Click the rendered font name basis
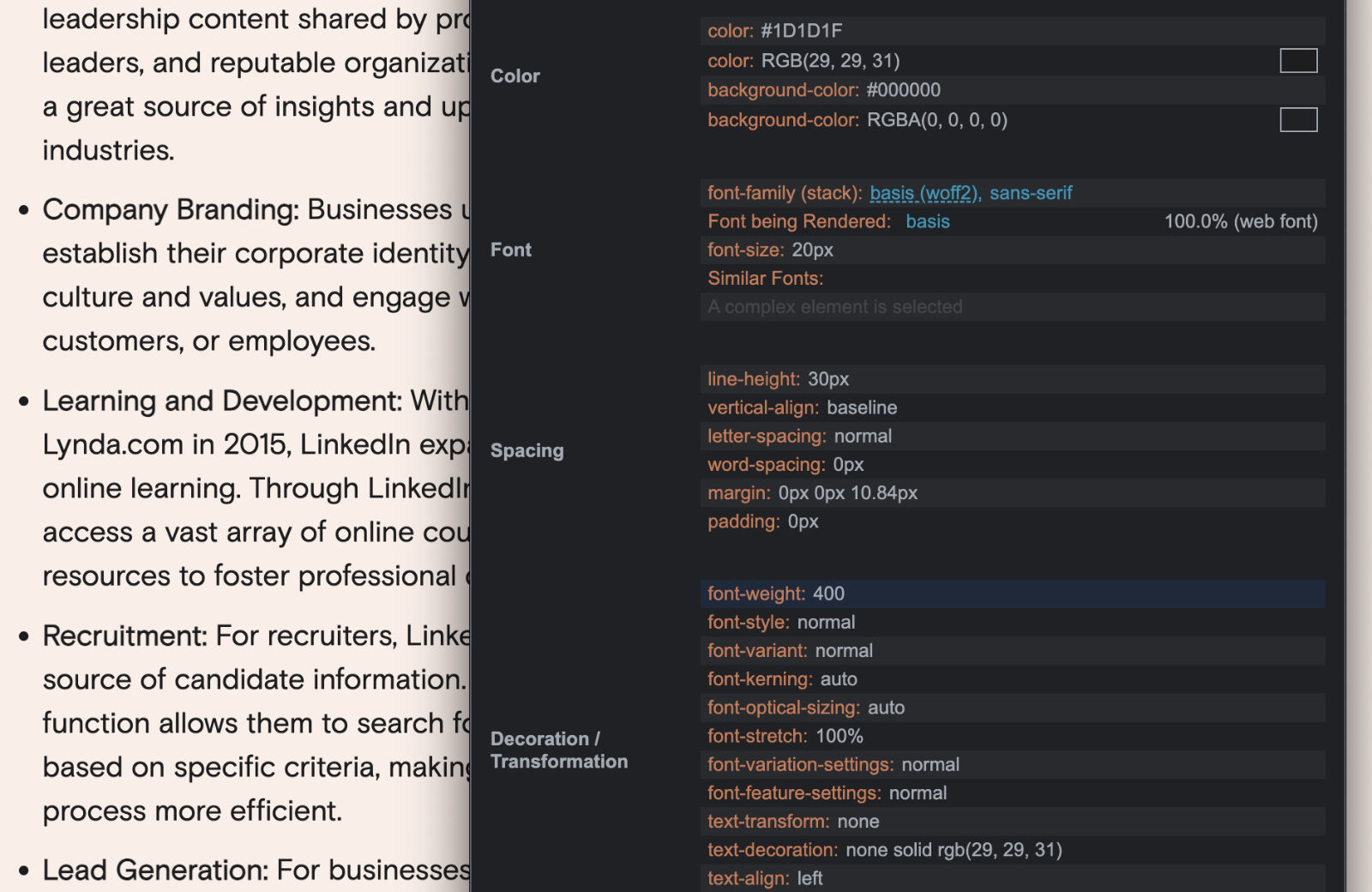This screenshot has width=1372, height=892. click(x=928, y=221)
